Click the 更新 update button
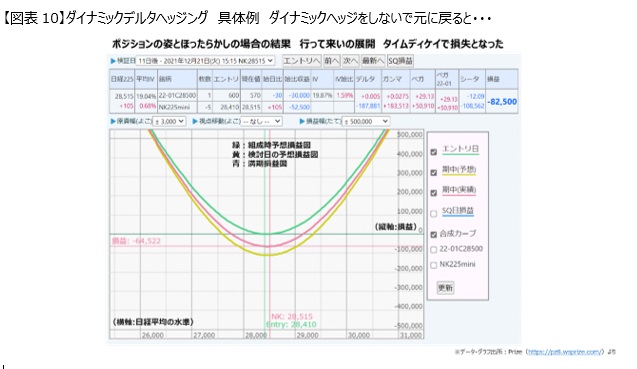This screenshot has height=369, width=637. [445, 288]
